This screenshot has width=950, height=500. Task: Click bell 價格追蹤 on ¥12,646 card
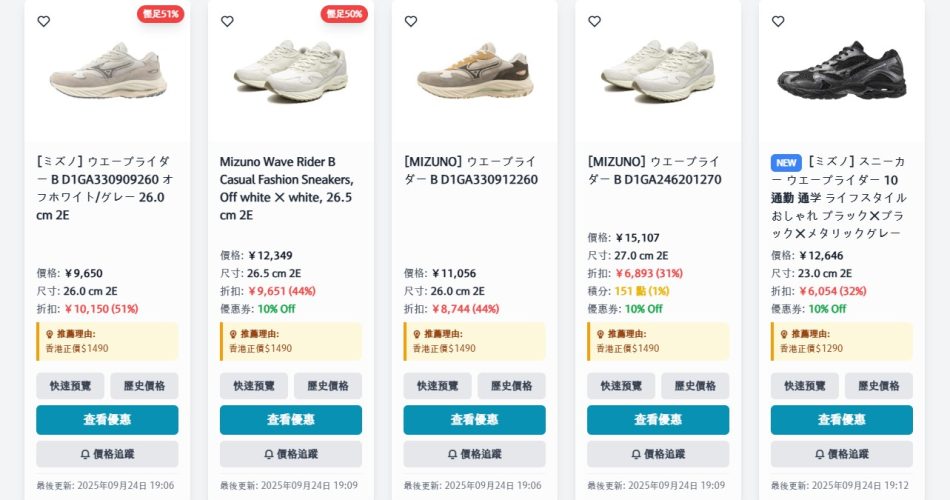click(x=842, y=454)
